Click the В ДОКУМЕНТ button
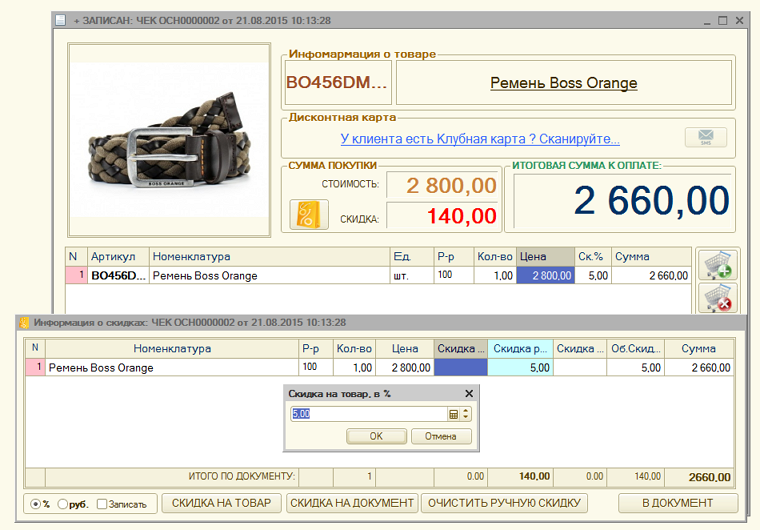 point(678,503)
